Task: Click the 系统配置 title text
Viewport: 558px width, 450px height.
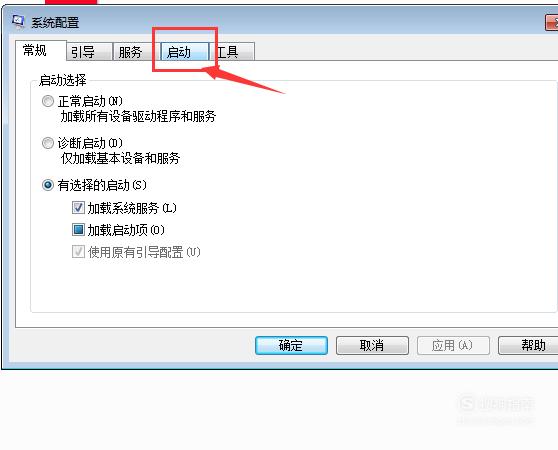Action: 55,22
